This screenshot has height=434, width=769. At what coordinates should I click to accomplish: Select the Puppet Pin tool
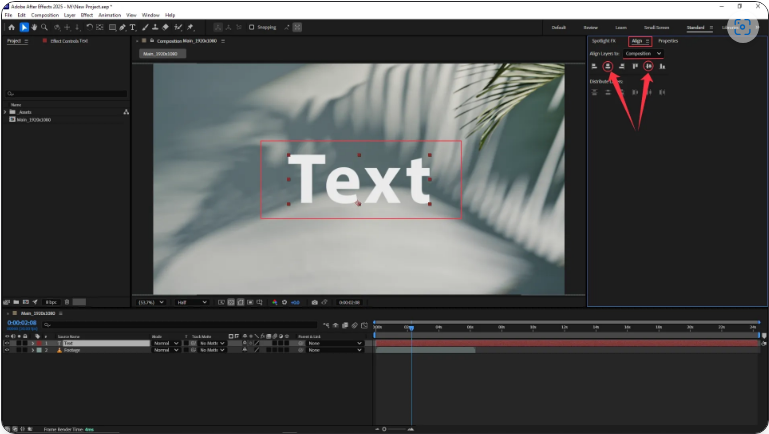click(x=190, y=27)
